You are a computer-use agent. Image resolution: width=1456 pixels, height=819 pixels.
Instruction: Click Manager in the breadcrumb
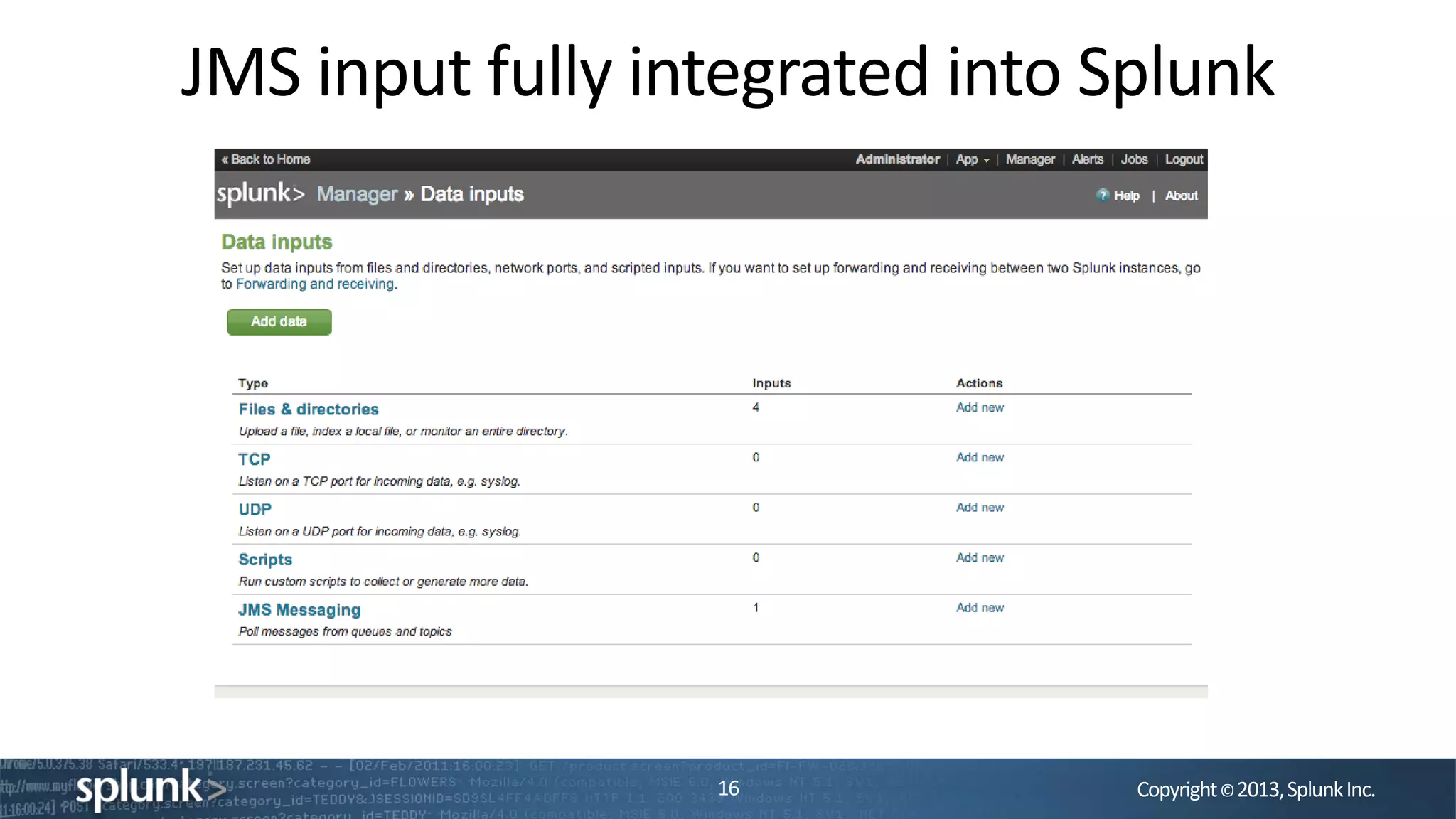coord(357,194)
